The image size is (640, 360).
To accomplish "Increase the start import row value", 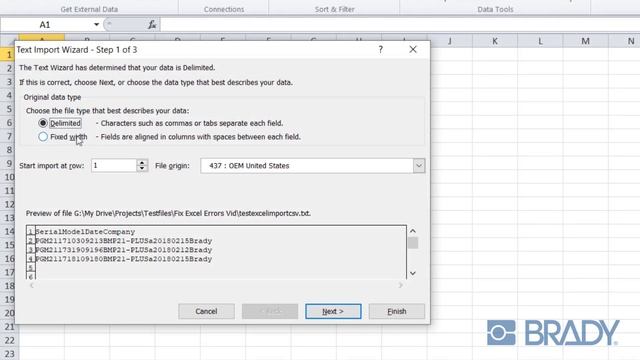I will (x=142, y=162).
